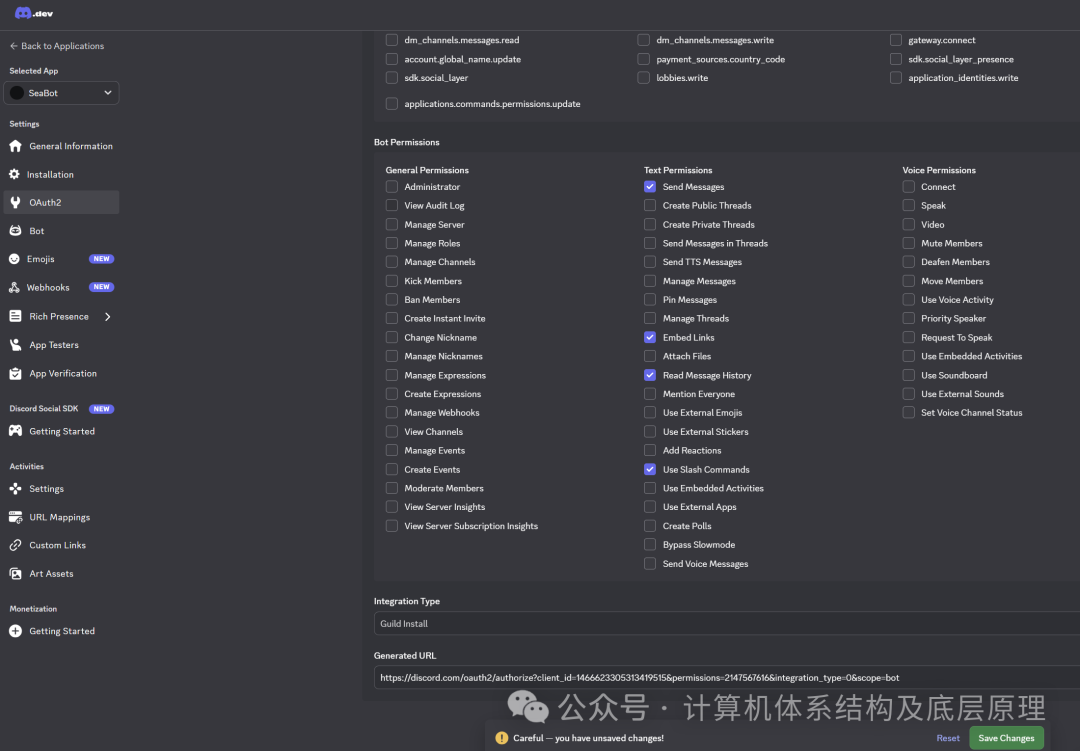Click the Emojis smiley icon

(x=14, y=259)
